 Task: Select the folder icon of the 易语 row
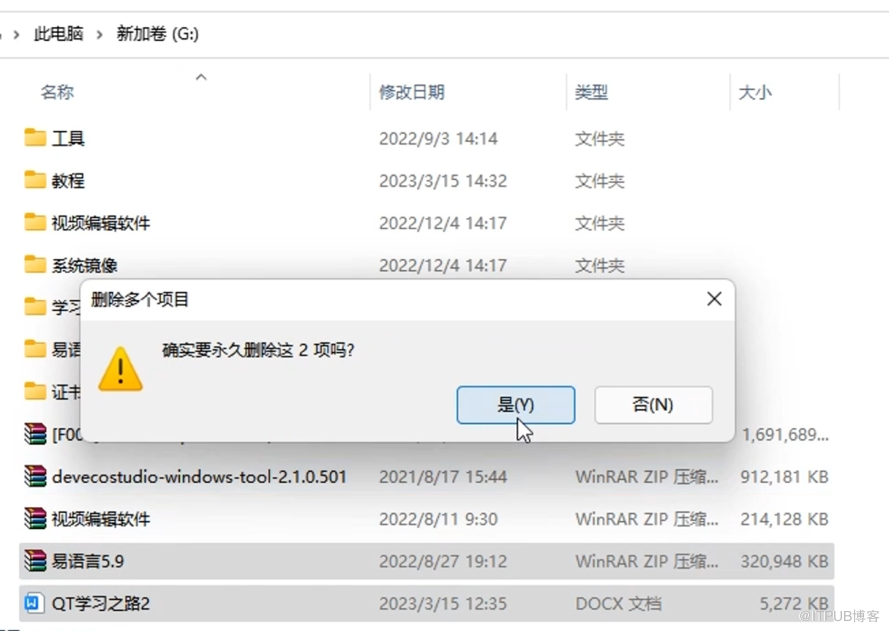[x=35, y=349]
